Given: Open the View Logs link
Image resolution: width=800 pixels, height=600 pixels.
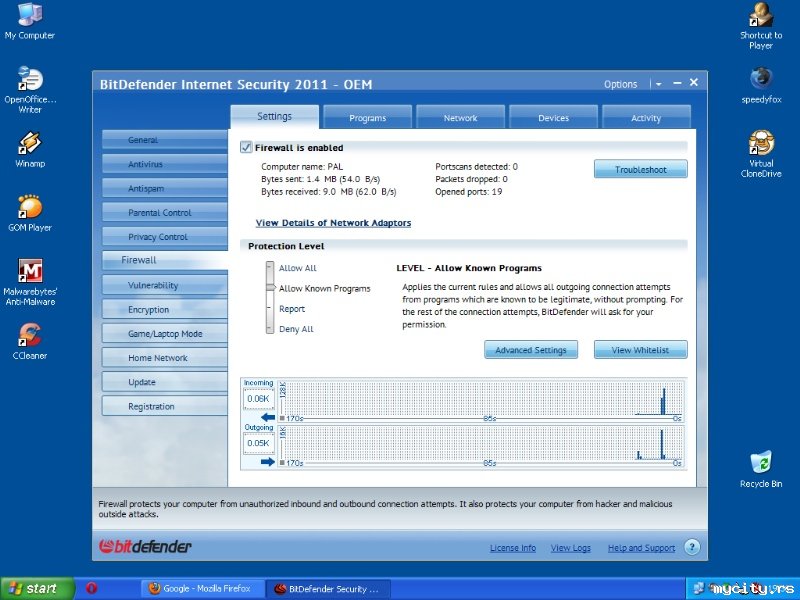Looking at the screenshot, I should (x=570, y=548).
